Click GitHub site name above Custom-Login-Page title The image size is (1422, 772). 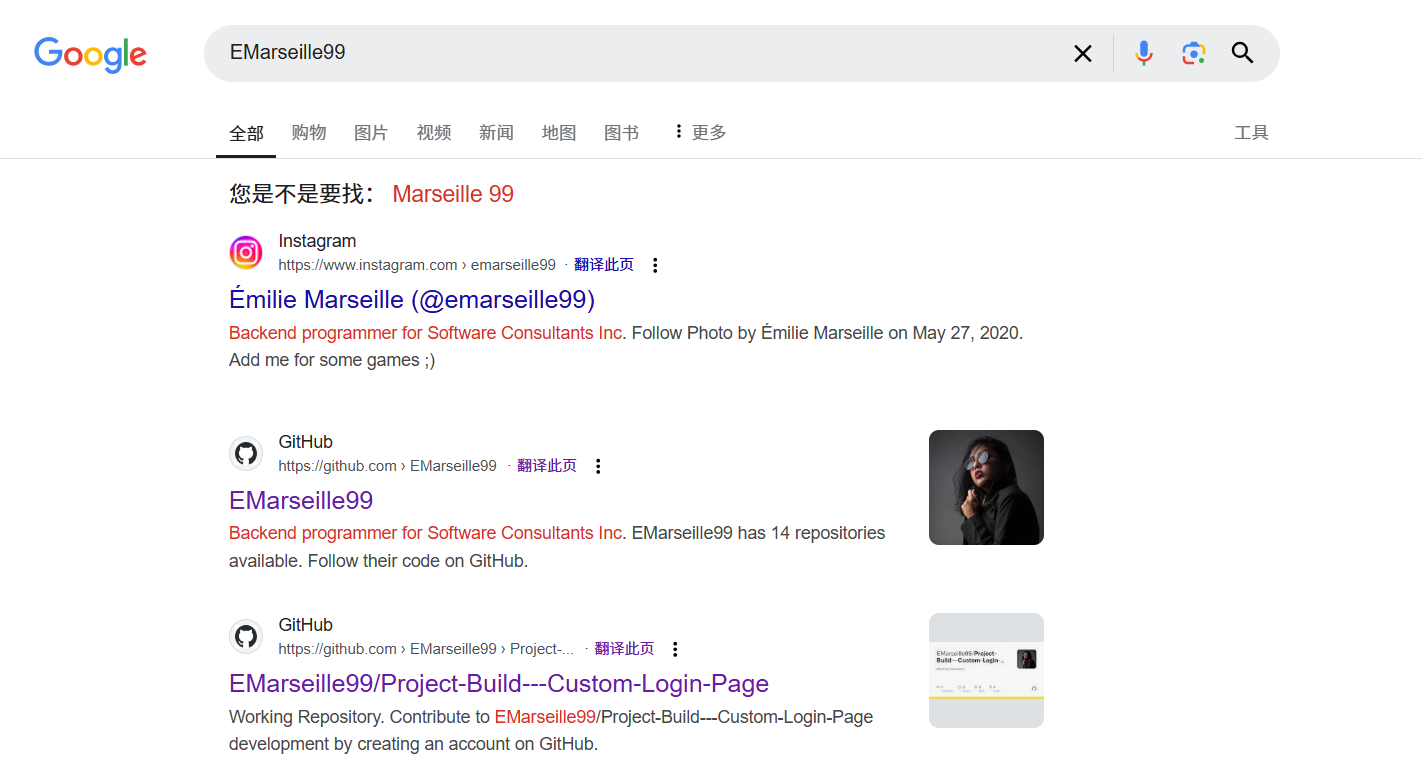coord(305,625)
